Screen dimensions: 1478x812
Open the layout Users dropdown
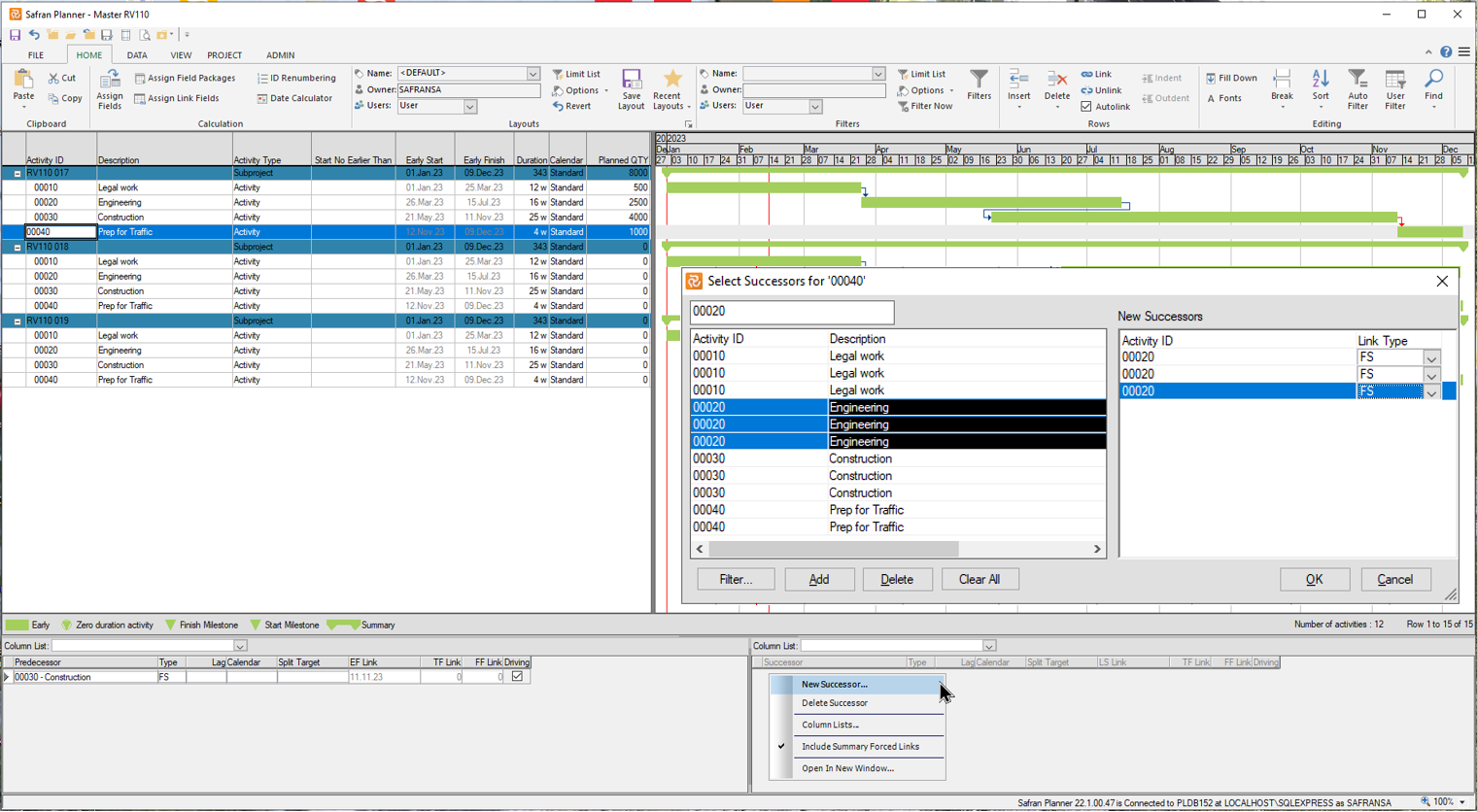coord(469,107)
